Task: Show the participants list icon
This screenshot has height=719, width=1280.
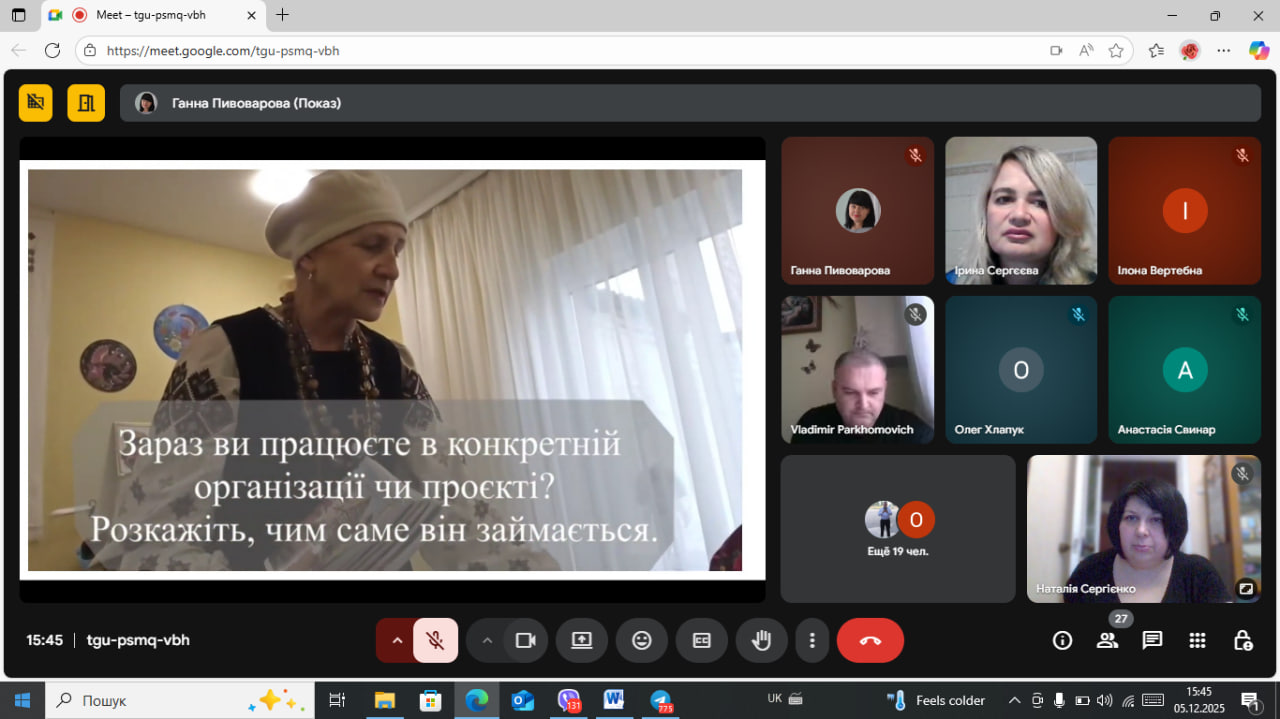Action: [1107, 640]
